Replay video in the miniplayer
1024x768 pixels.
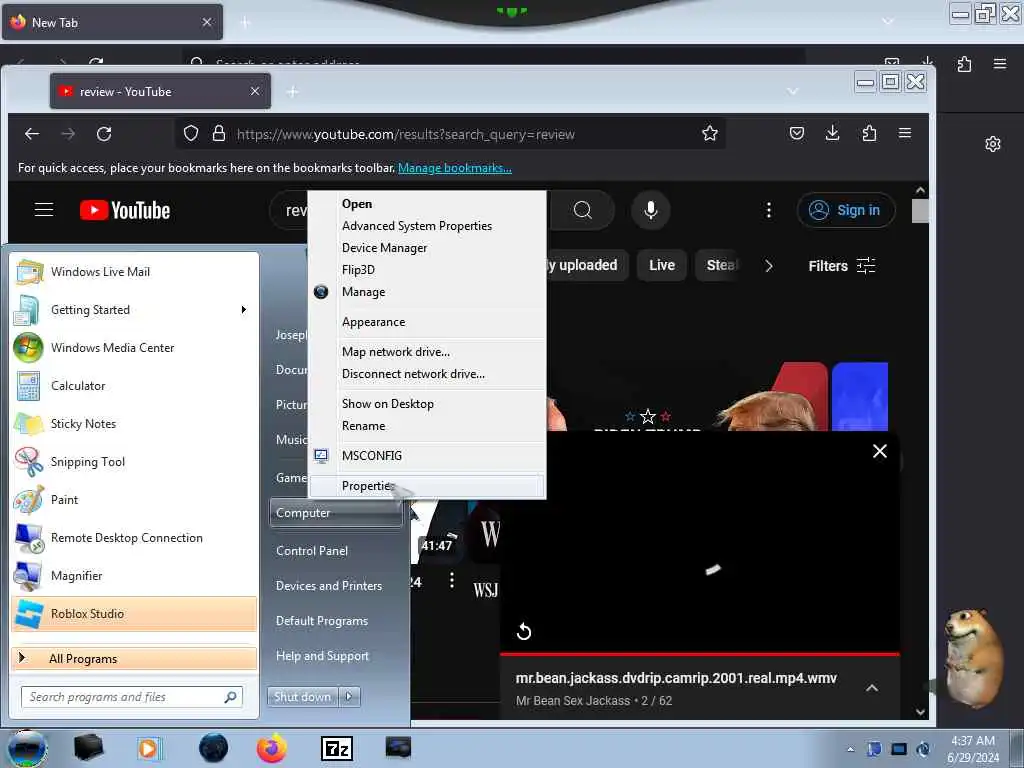click(x=524, y=632)
